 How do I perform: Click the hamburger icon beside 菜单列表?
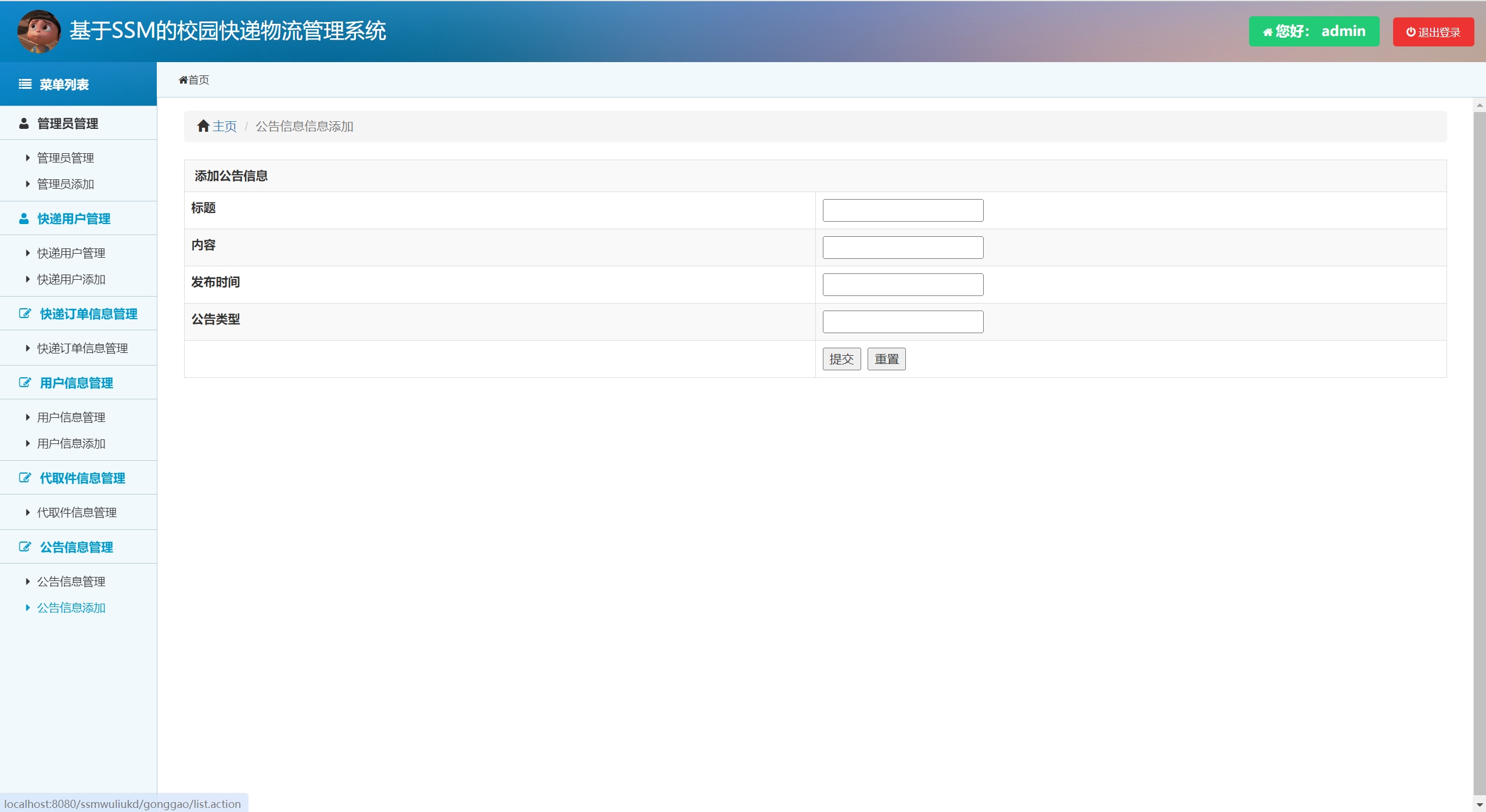pos(25,85)
